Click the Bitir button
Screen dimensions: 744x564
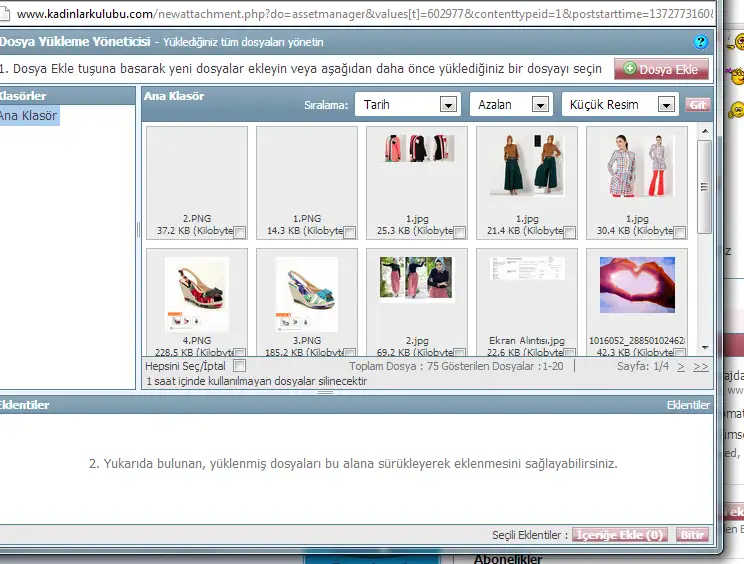(x=693, y=535)
